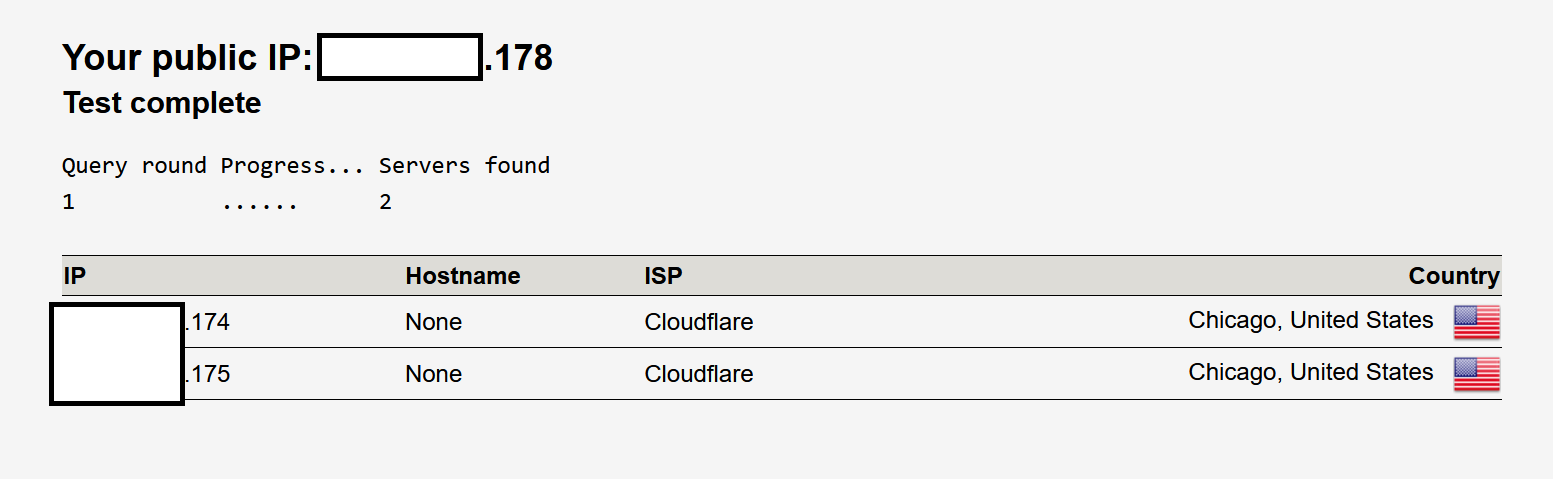
Task: Click the "Query round" label
Action: 134,166
